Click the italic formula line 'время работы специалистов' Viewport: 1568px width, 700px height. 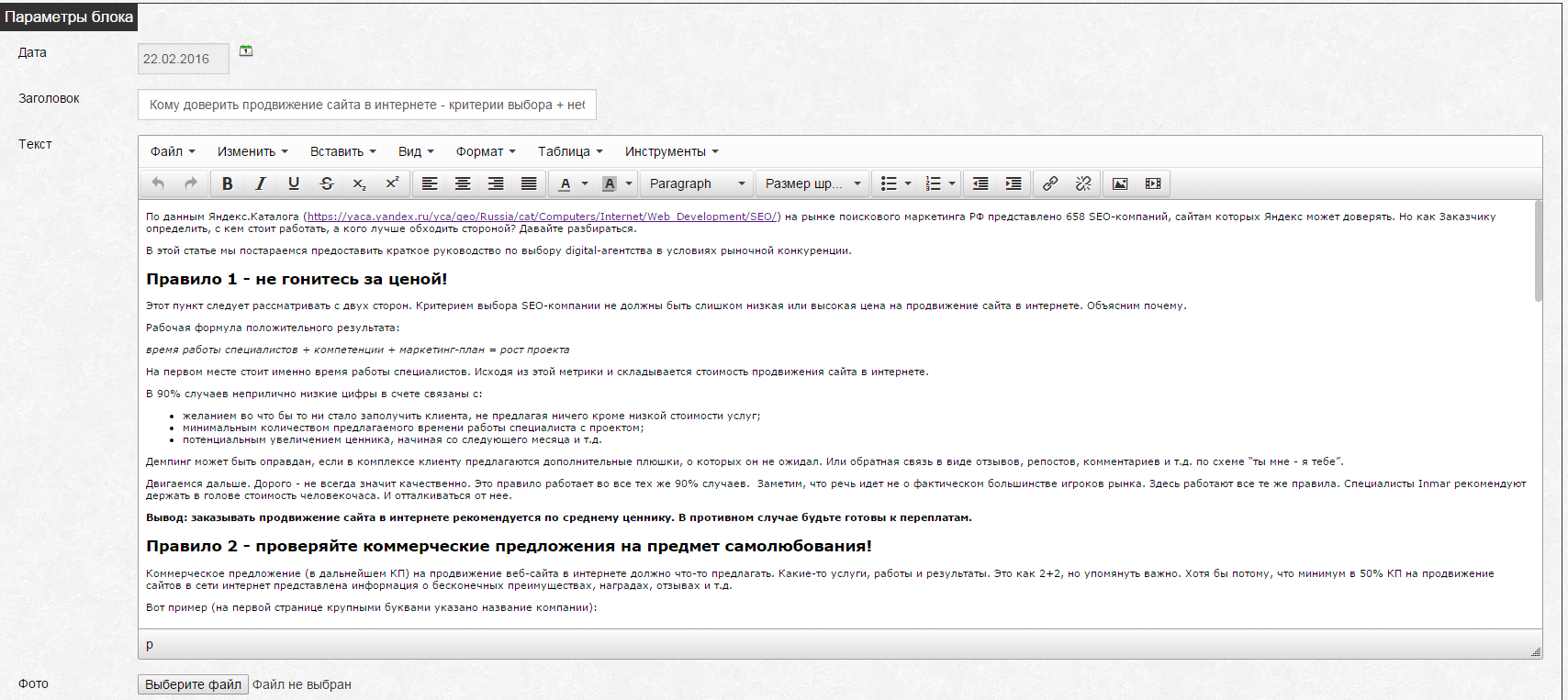click(x=357, y=350)
